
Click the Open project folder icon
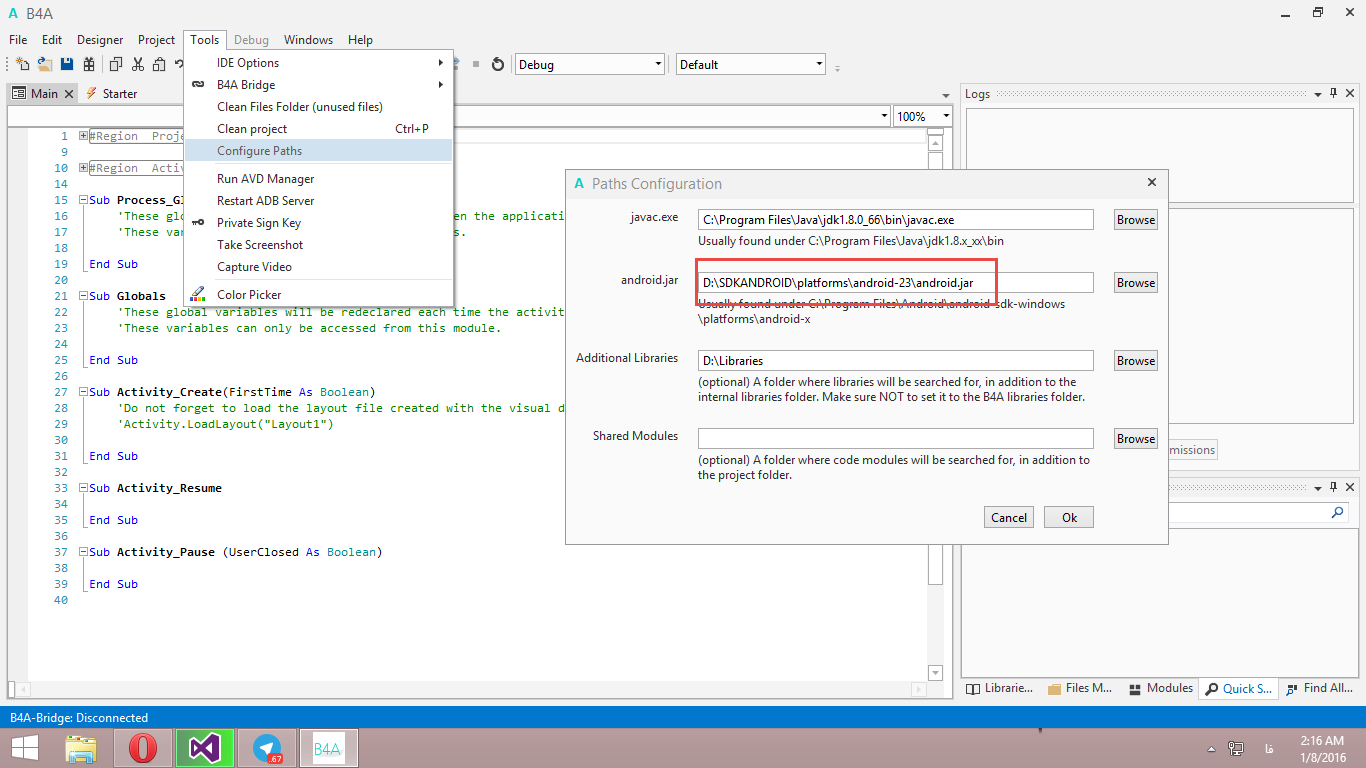coord(44,65)
